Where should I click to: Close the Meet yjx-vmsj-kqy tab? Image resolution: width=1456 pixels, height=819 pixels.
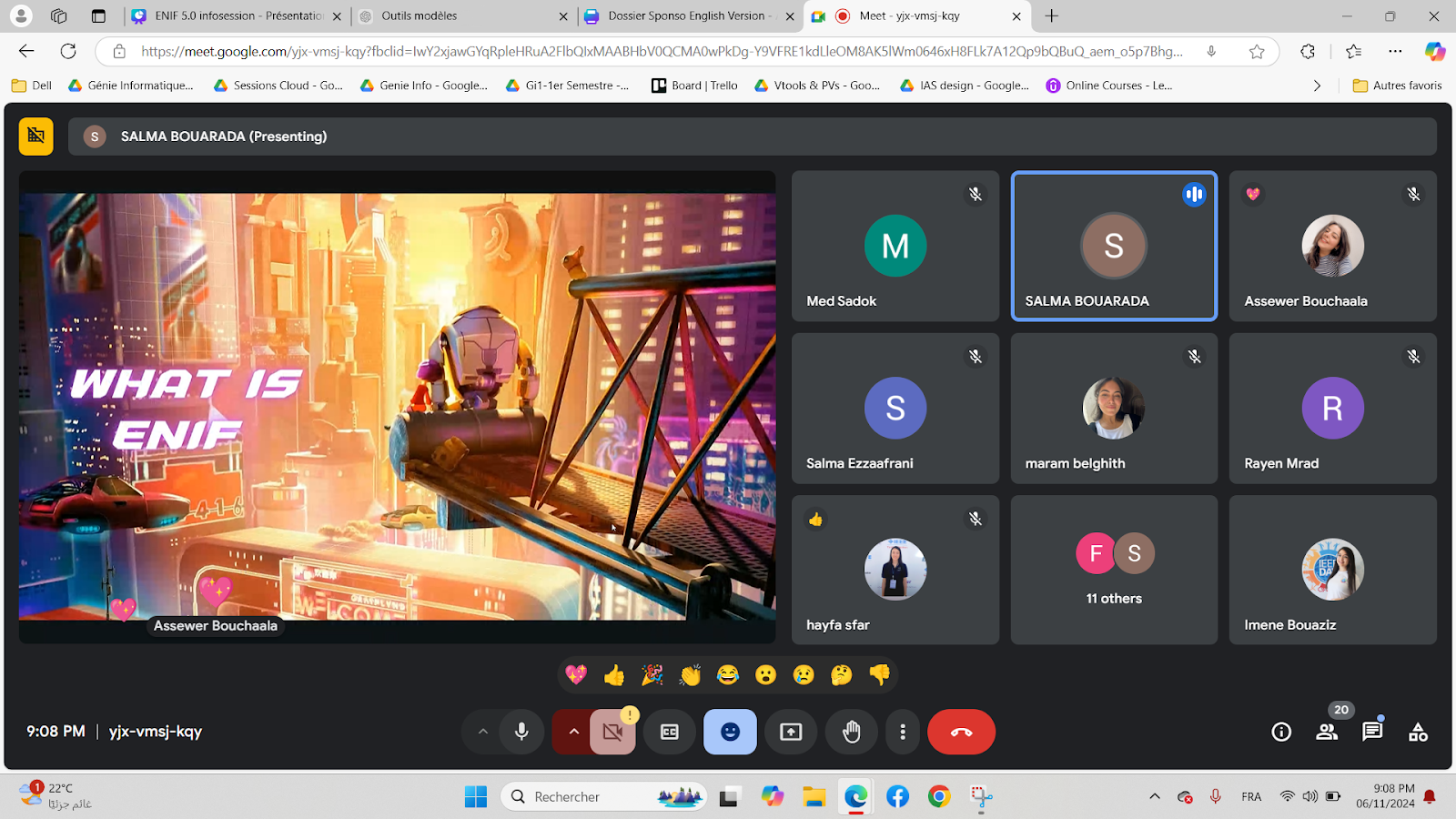(x=1017, y=15)
